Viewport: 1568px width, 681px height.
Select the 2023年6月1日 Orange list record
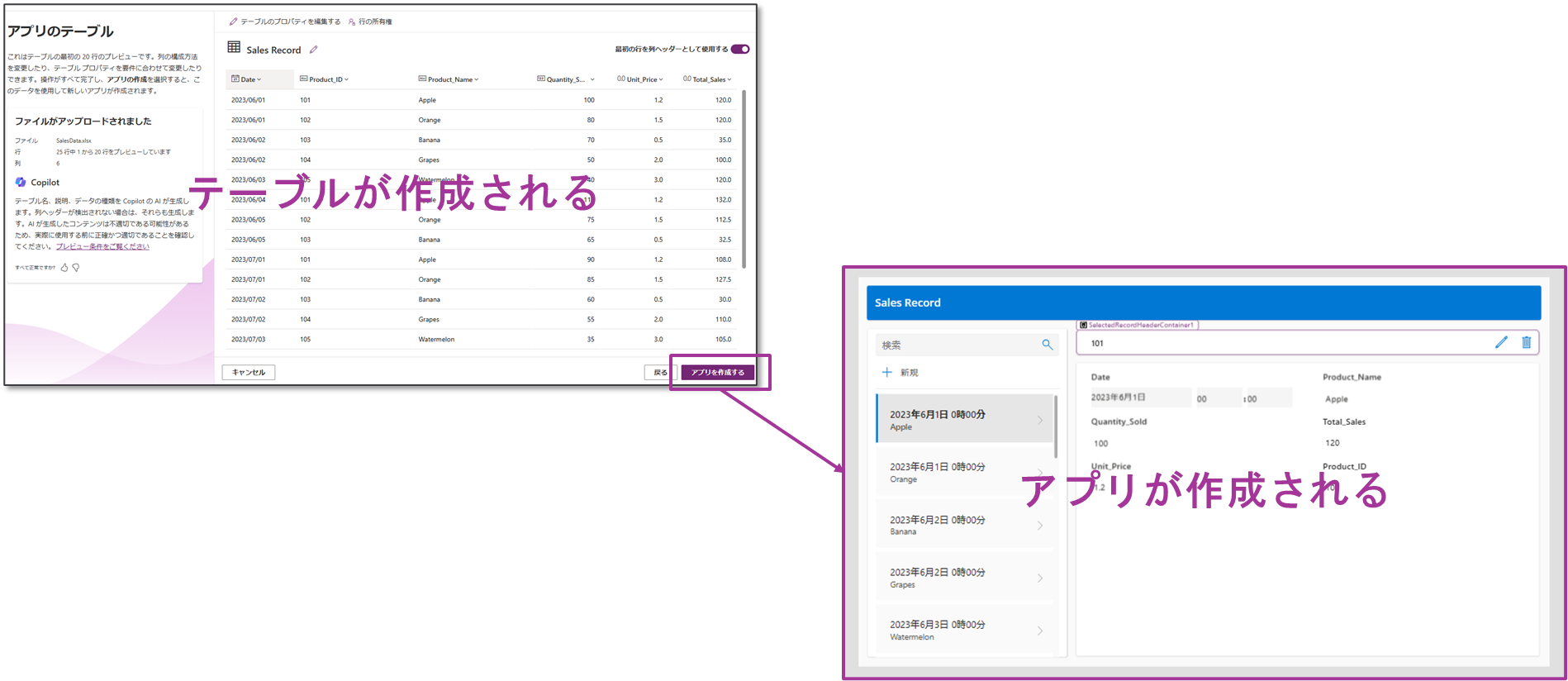965,472
